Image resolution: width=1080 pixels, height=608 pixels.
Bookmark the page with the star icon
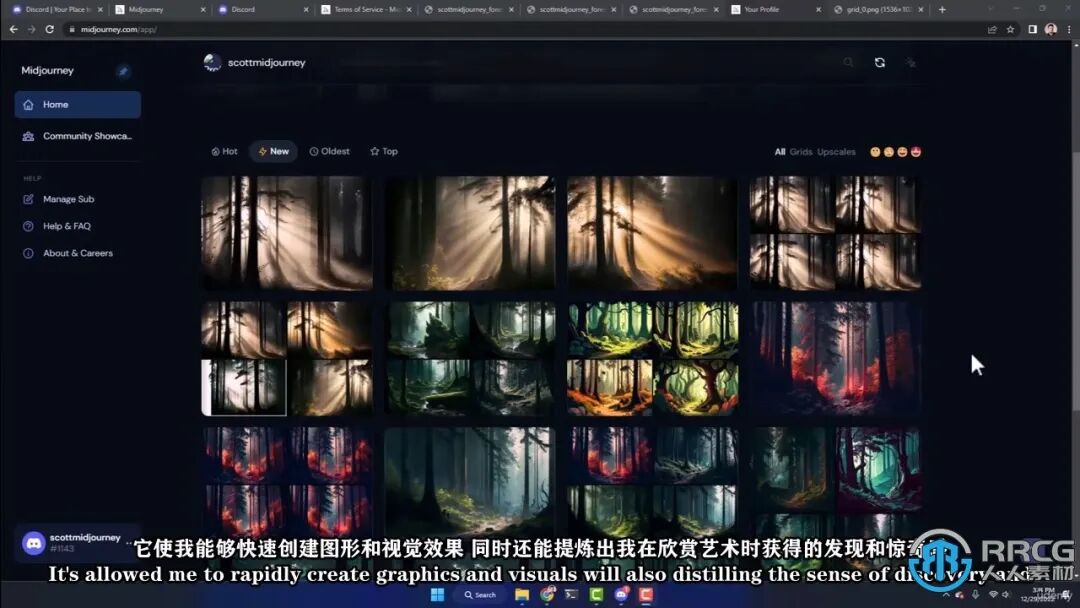[x=1010, y=30]
